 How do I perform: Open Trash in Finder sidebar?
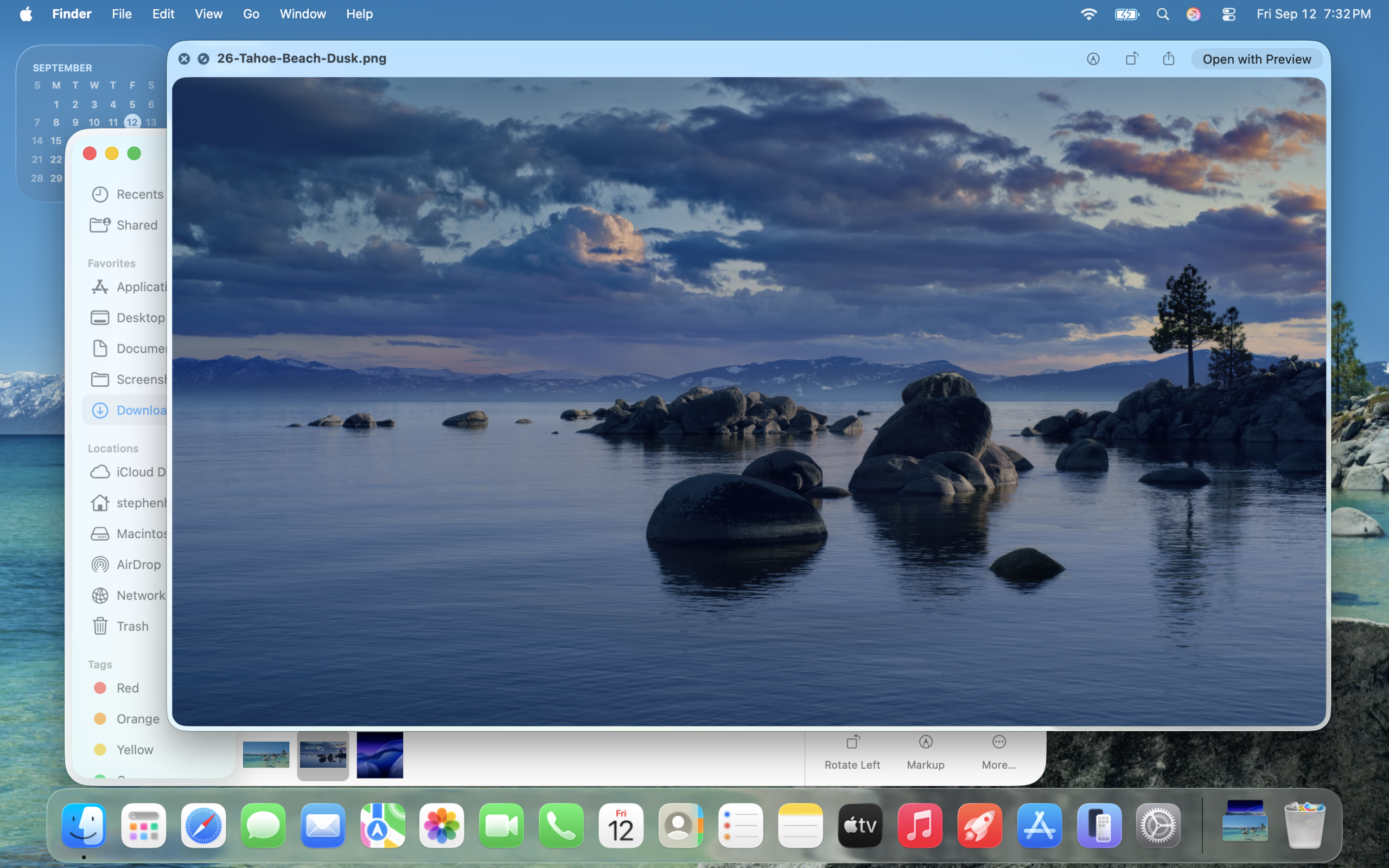(132, 626)
